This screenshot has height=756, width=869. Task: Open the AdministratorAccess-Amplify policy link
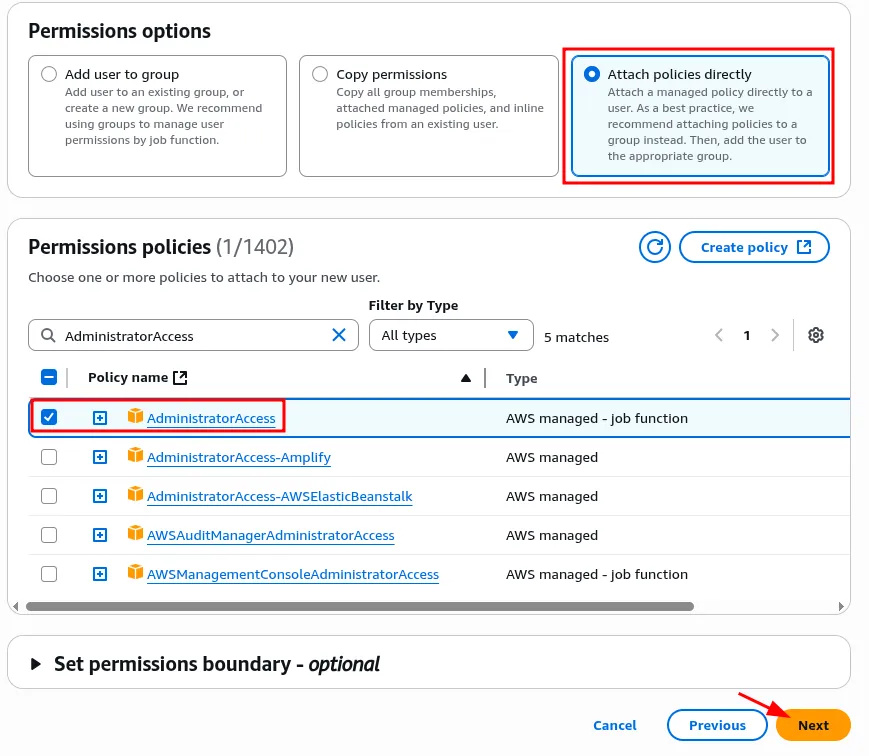[238, 457]
